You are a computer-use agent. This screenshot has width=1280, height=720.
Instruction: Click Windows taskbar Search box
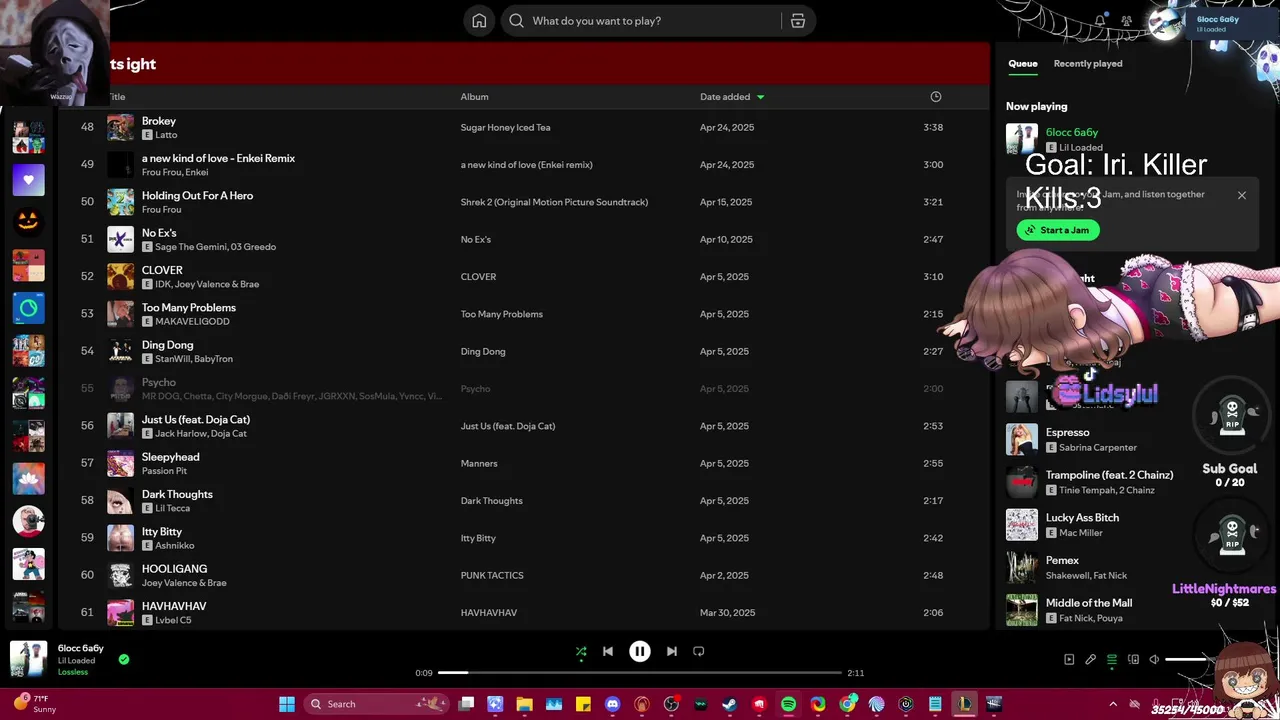pos(375,704)
